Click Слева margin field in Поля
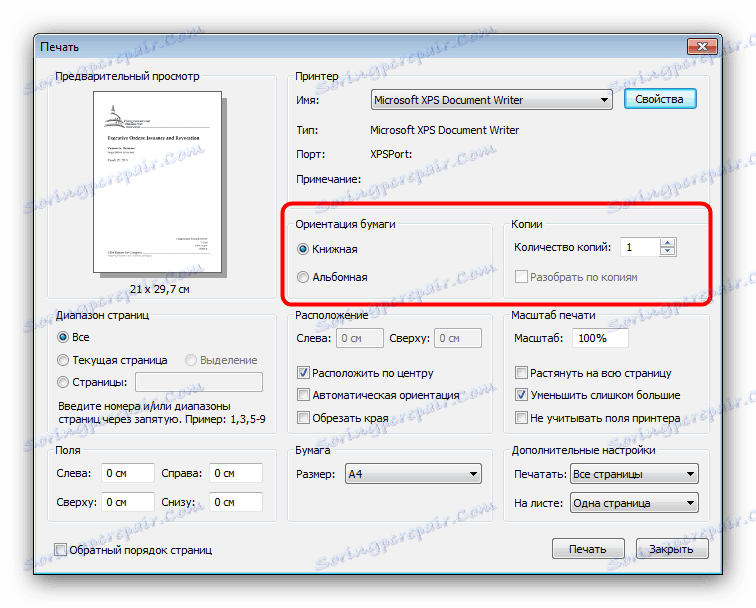756x608 pixels. (x=128, y=473)
